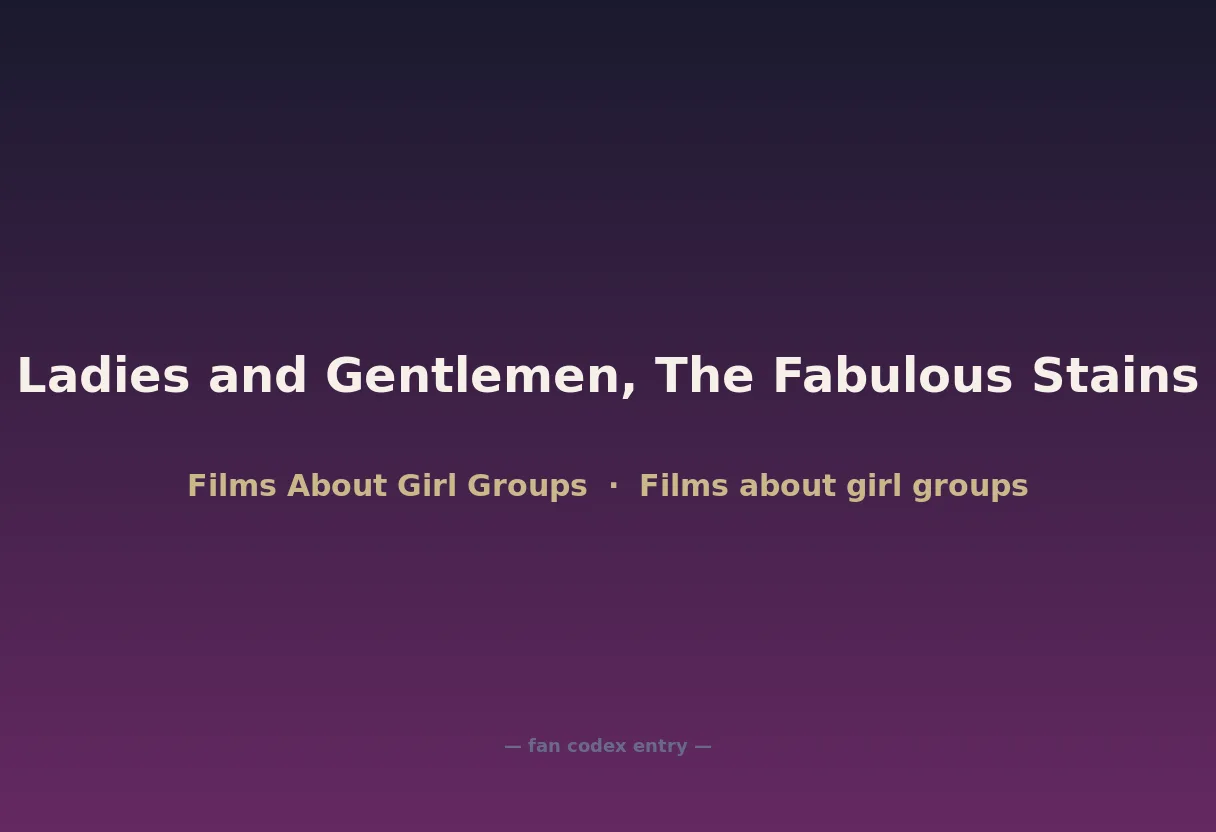Click the "fan codex entry" footer text
This screenshot has width=1216, height=832.
coord(607,746)
